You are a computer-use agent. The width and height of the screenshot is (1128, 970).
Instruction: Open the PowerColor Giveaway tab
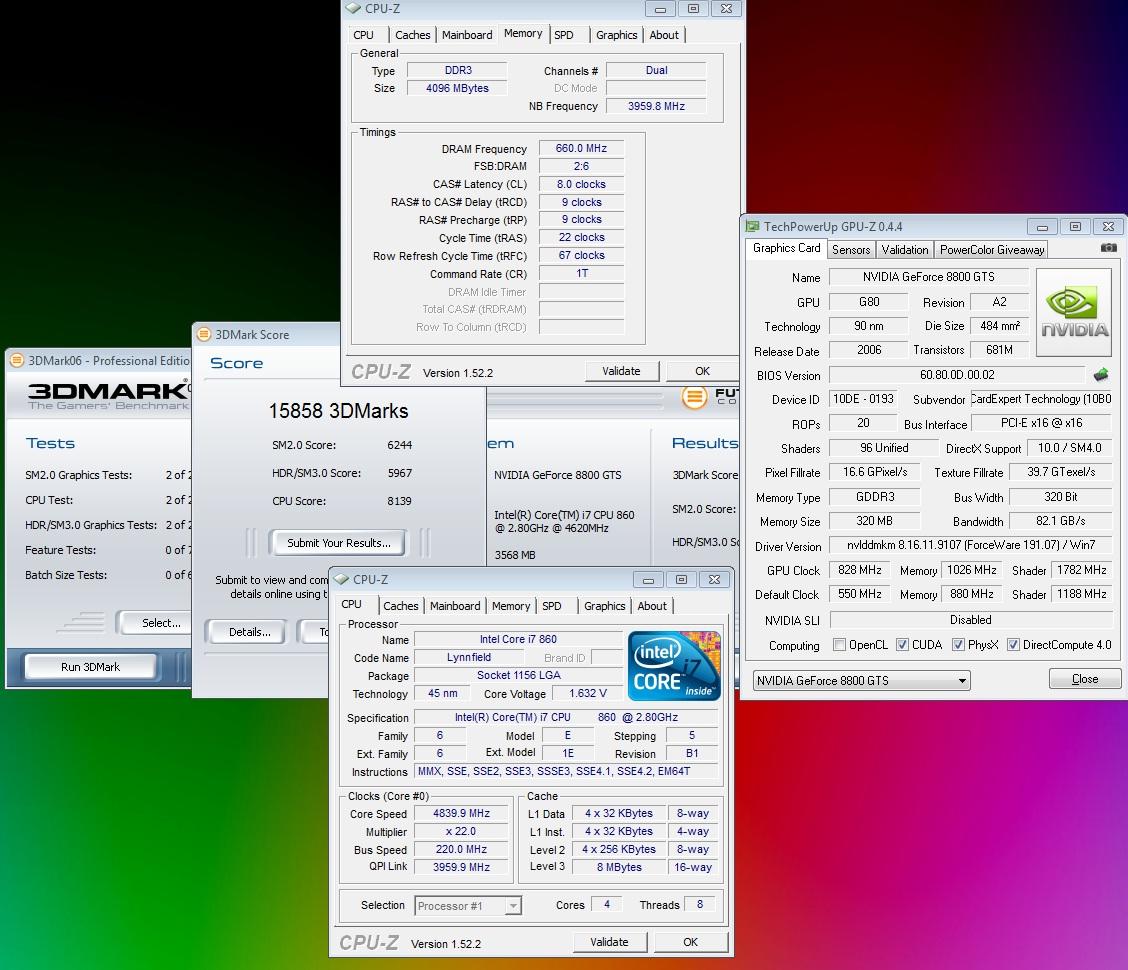991,250
